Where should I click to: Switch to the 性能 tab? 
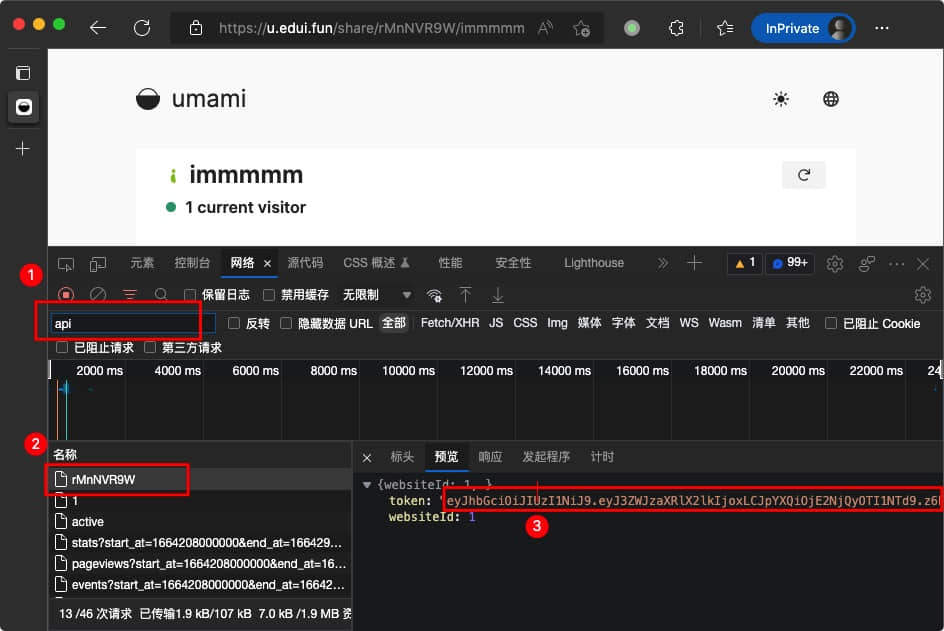pos(450,263)
